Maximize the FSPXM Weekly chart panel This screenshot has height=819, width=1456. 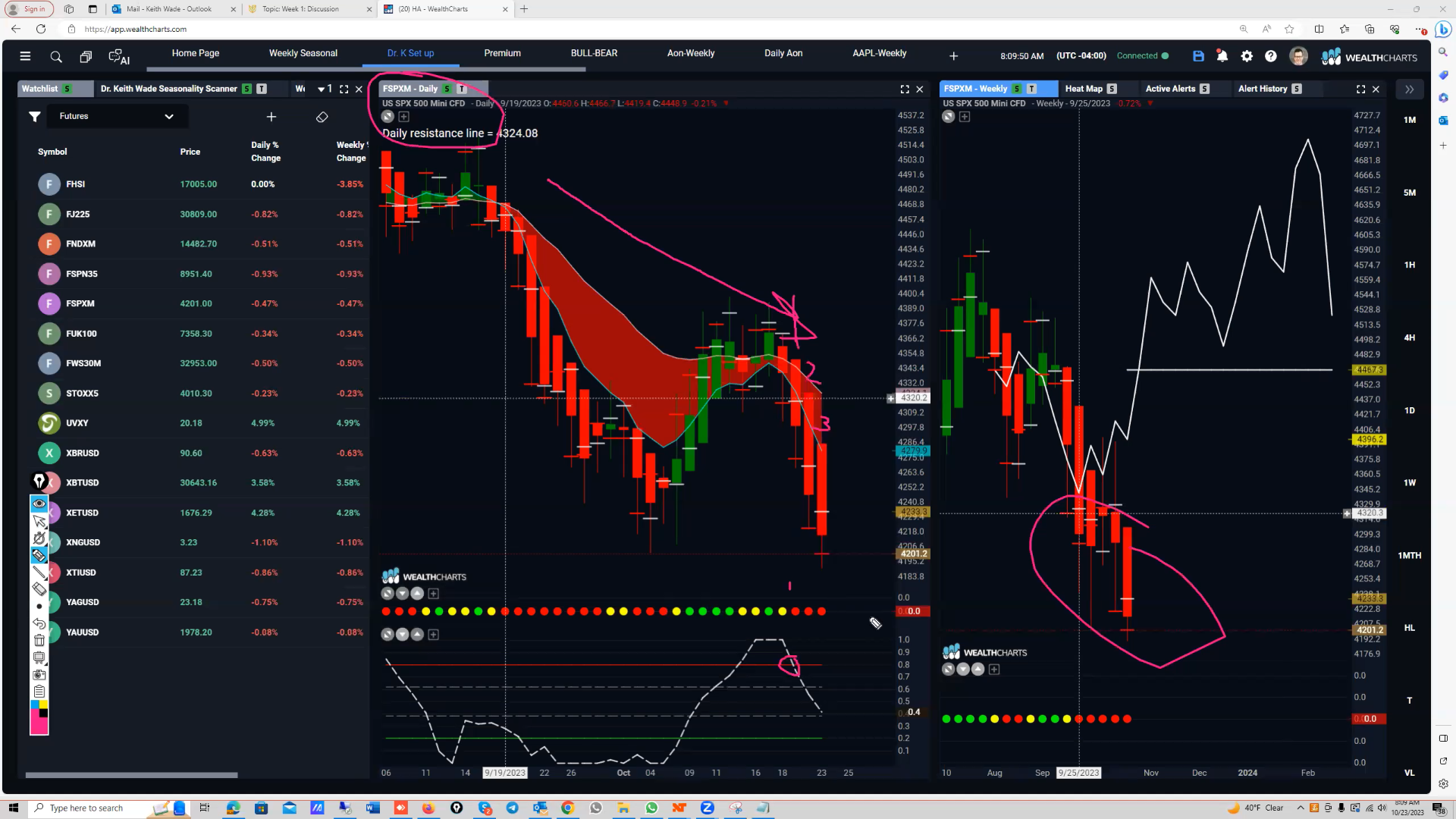(x=1360, y=89)
